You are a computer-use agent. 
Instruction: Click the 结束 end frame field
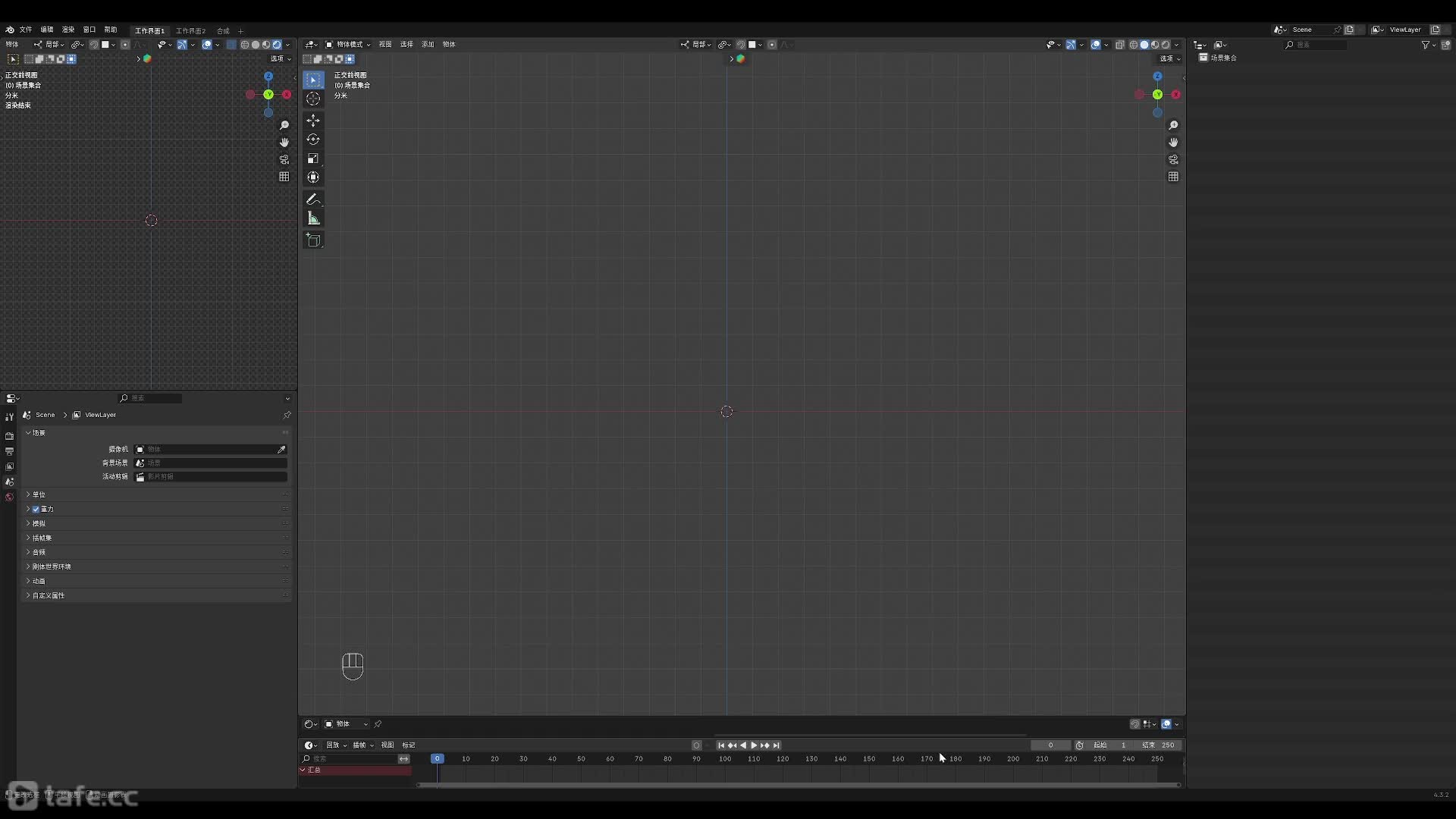click(x=1159, y=745)
